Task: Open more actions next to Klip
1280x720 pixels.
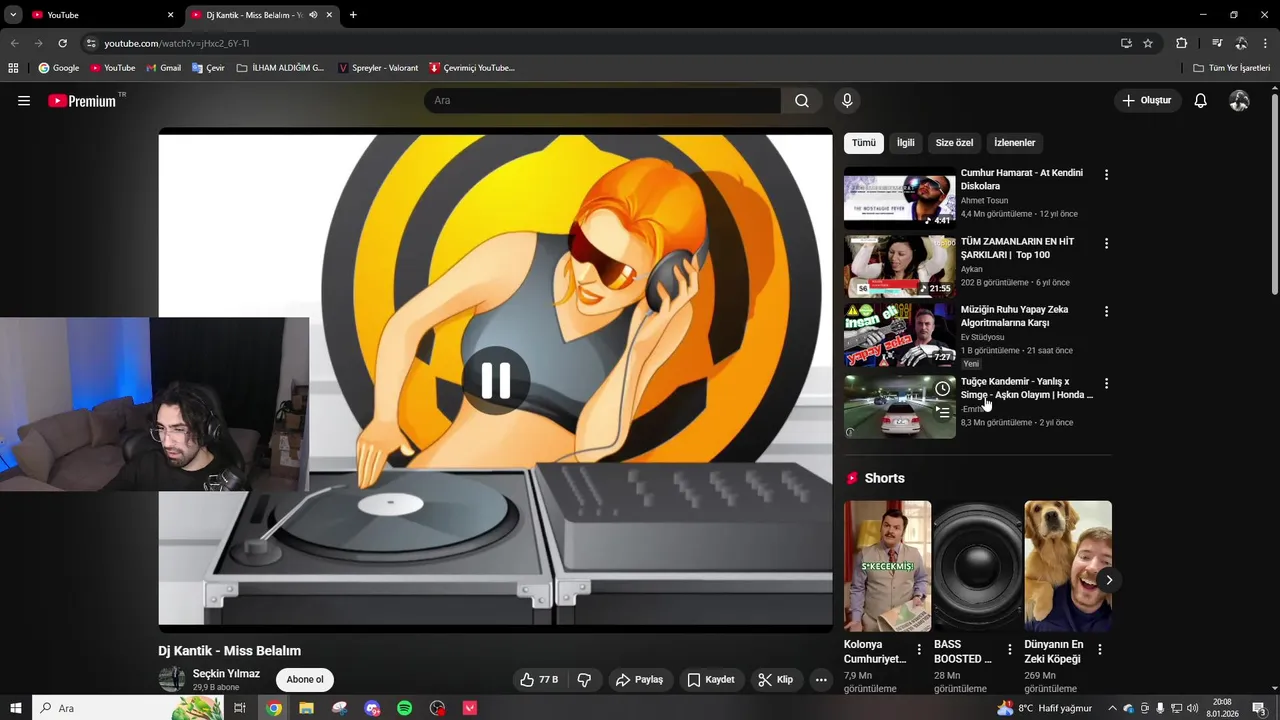Action: [821, 680]
